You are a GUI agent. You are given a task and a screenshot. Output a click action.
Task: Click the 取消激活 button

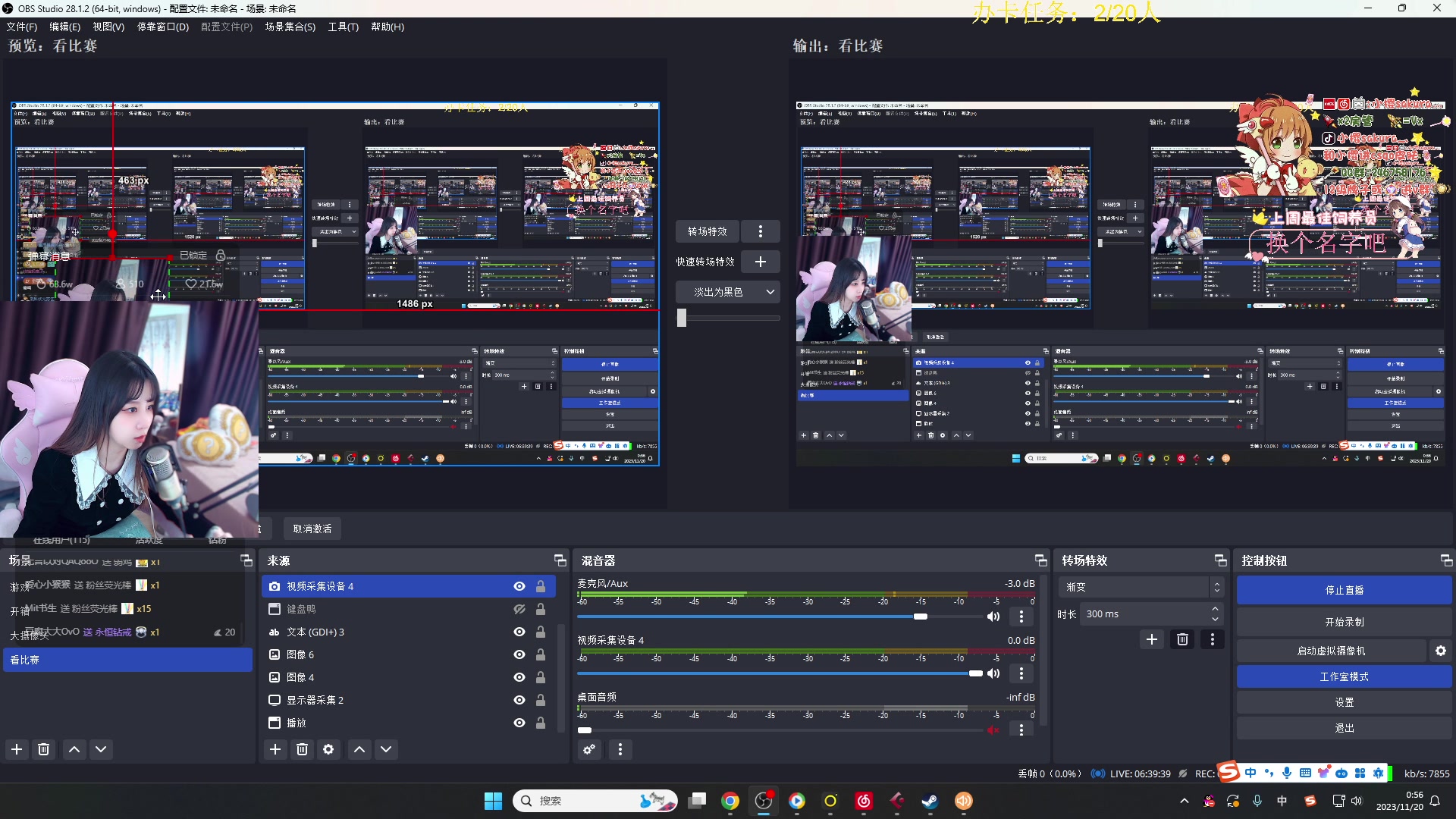click(x=311, y=528)
